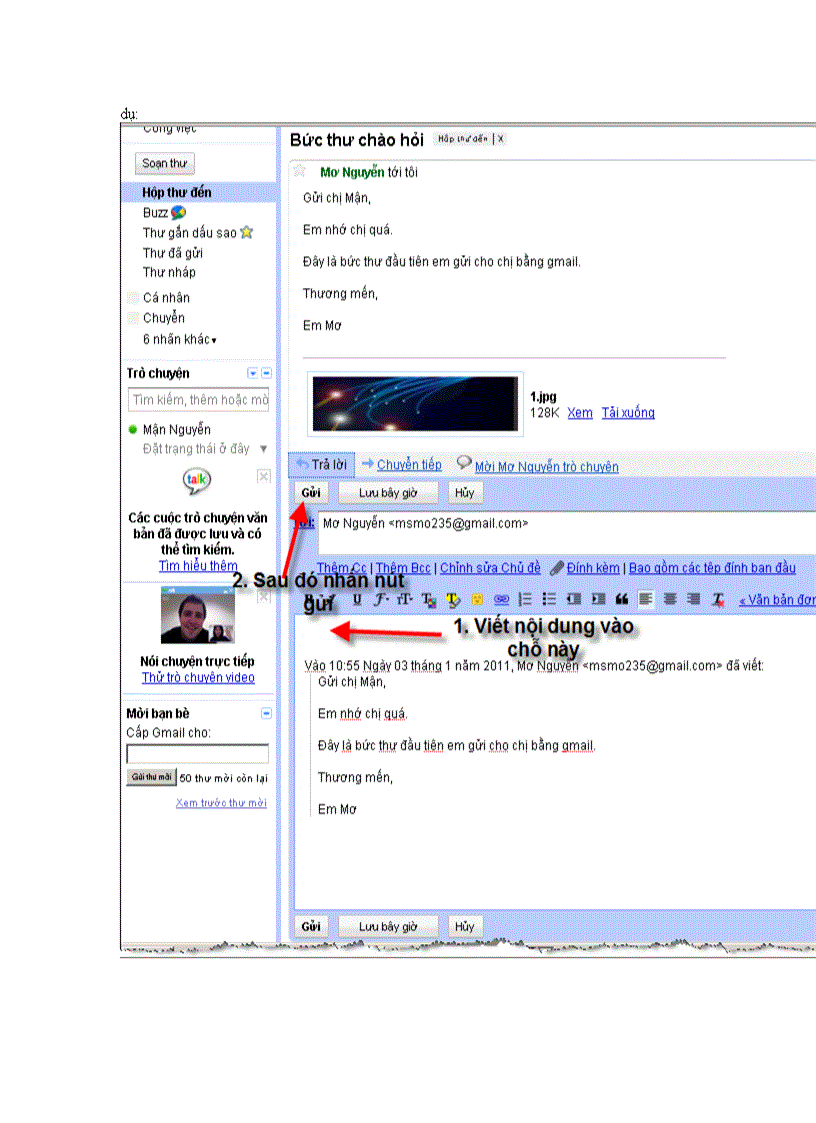The width and height of the screenshot is (816, 1123).
Task: Select the Underline formatting icon
Action: click(x=355, y=599)
